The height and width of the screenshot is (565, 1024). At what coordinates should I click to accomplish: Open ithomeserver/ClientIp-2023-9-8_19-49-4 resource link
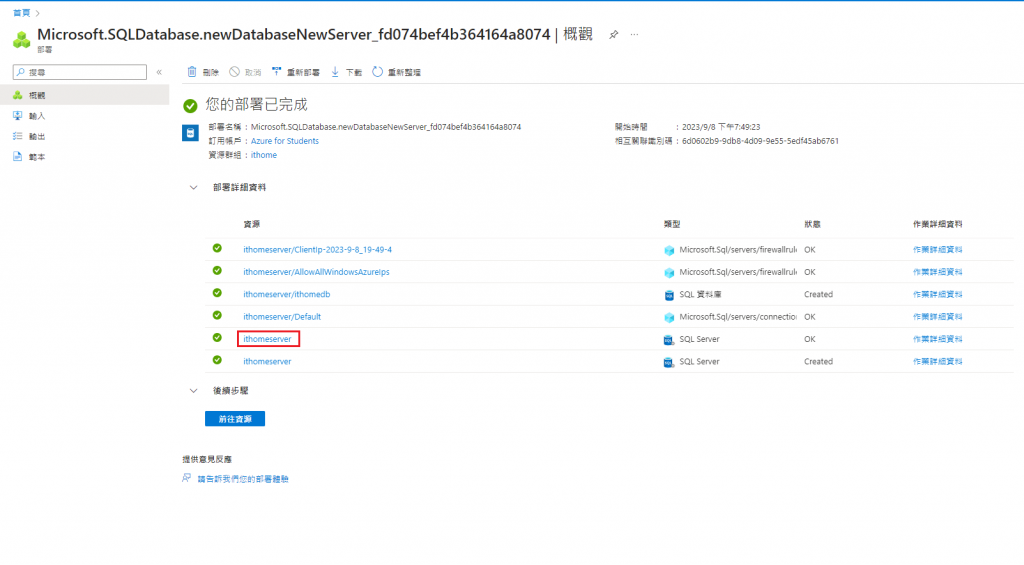[317, 250]
